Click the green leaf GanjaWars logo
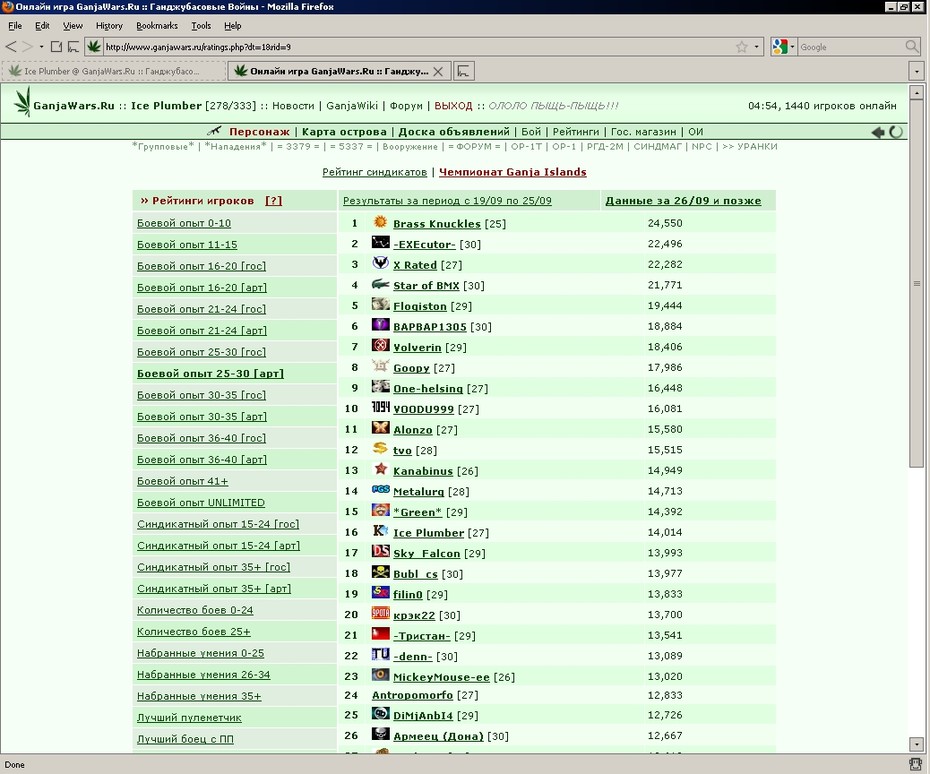The image size is (930, 774). click(23, 101)
